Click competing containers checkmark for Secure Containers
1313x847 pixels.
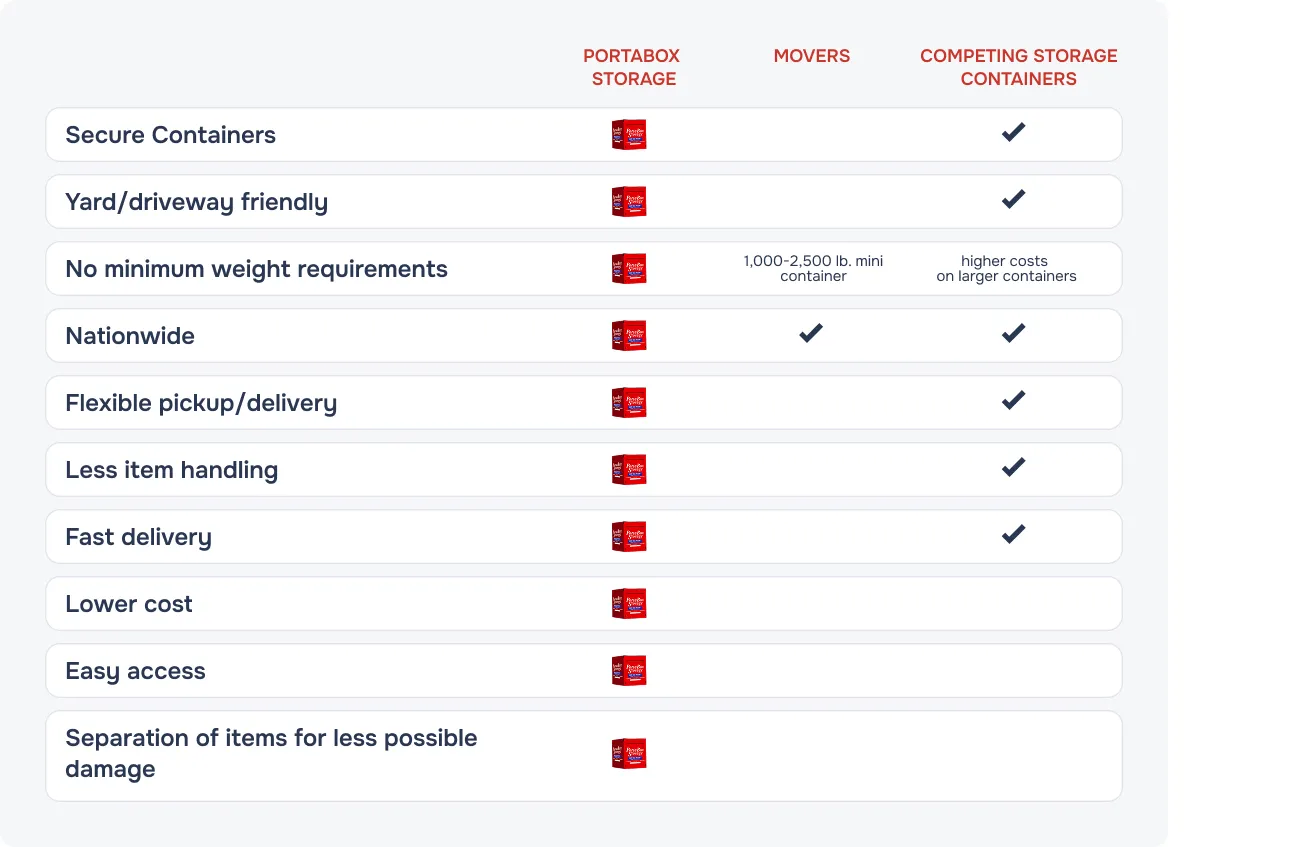pyautogui.click(x=1013, y=132)
